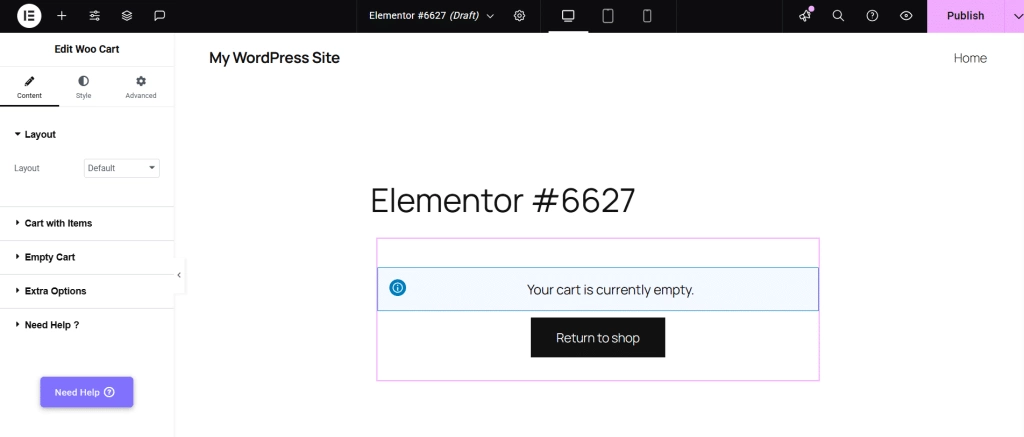1024x437 pixels.
Task: Switch to Mobile view mode
Action: [647, 16]
